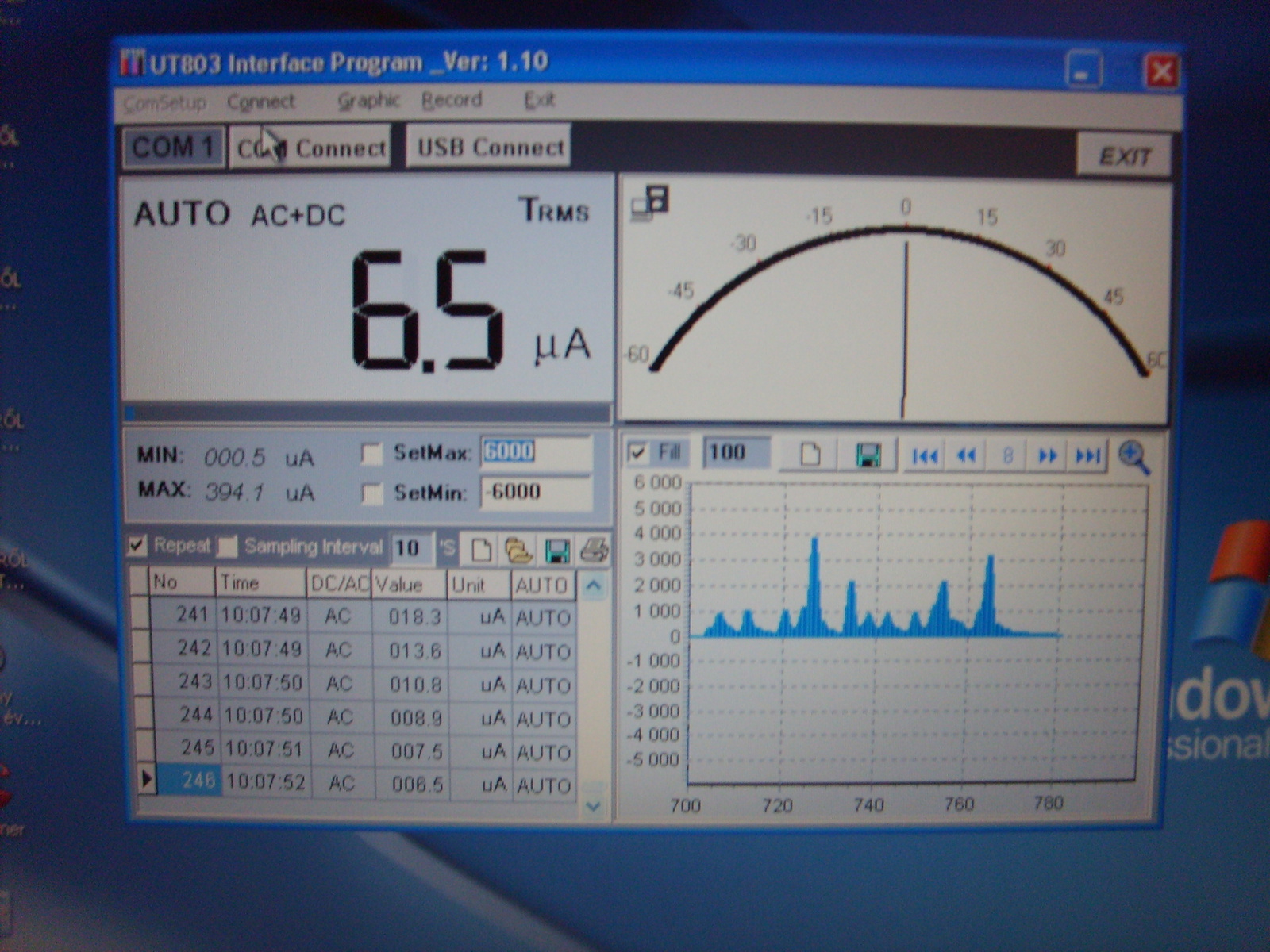This screenshot has width=1270, height=952.
Task: Click the Unit column header
Action: point(479,585)
